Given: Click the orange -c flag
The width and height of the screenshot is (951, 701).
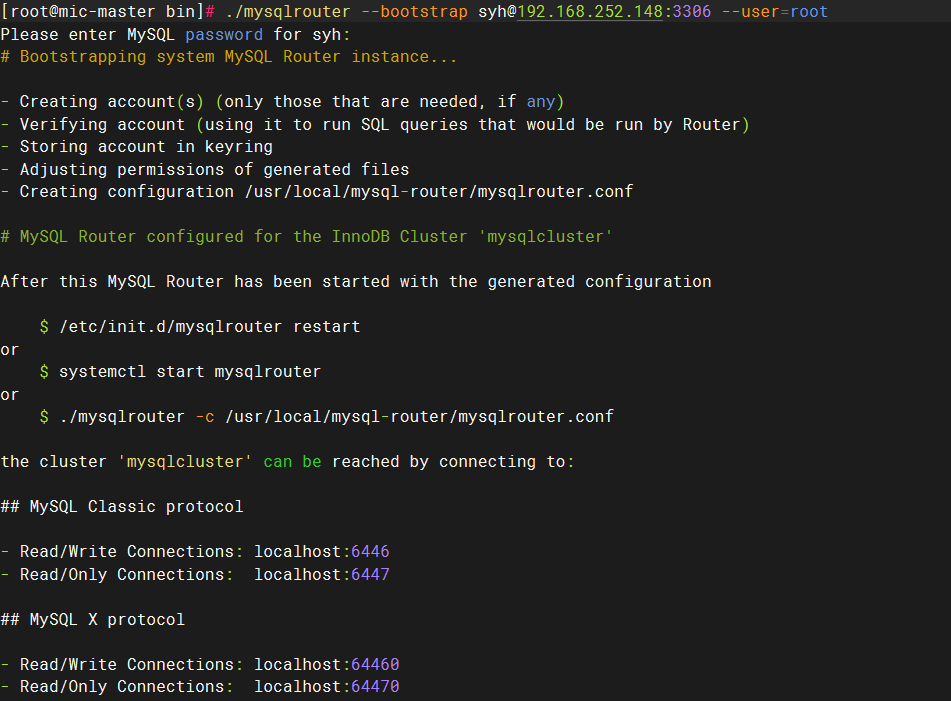Looking at the screenshot, I should 205,417.
